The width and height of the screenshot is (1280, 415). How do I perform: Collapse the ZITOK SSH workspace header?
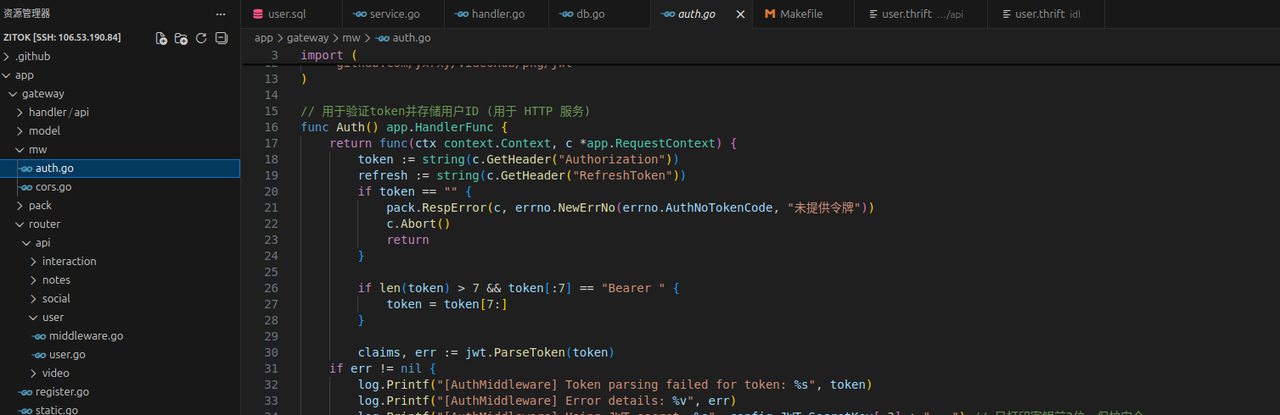[x=62, y=38]
